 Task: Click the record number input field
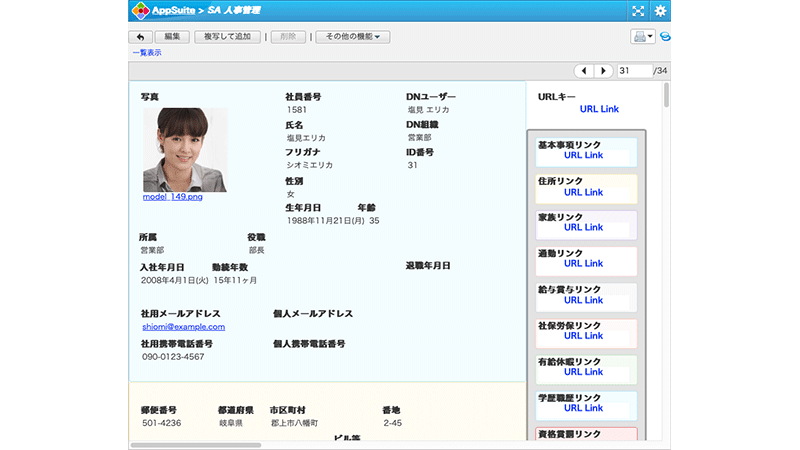pos(634,71)
